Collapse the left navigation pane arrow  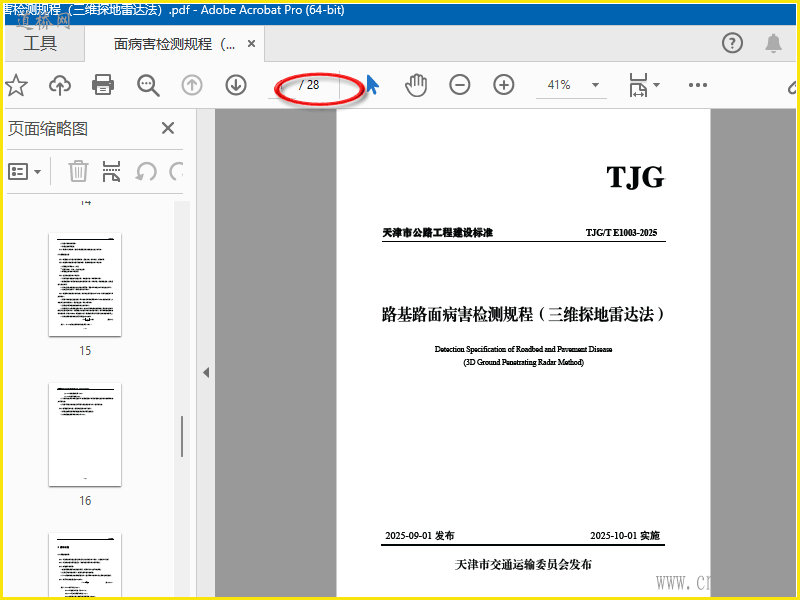(x=206, y=372)
